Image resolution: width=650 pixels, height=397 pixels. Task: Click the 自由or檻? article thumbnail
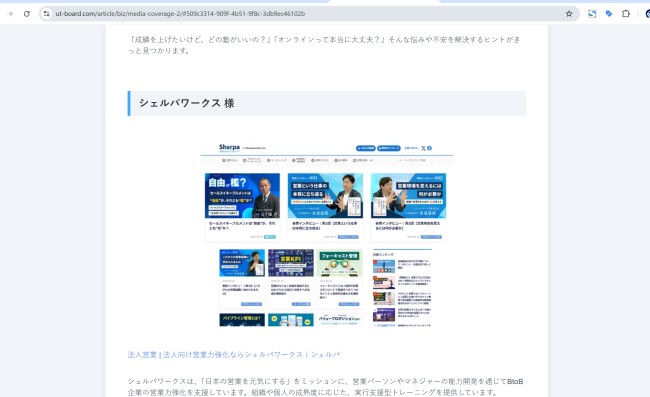pyautogui.click(x=242, y=196)
